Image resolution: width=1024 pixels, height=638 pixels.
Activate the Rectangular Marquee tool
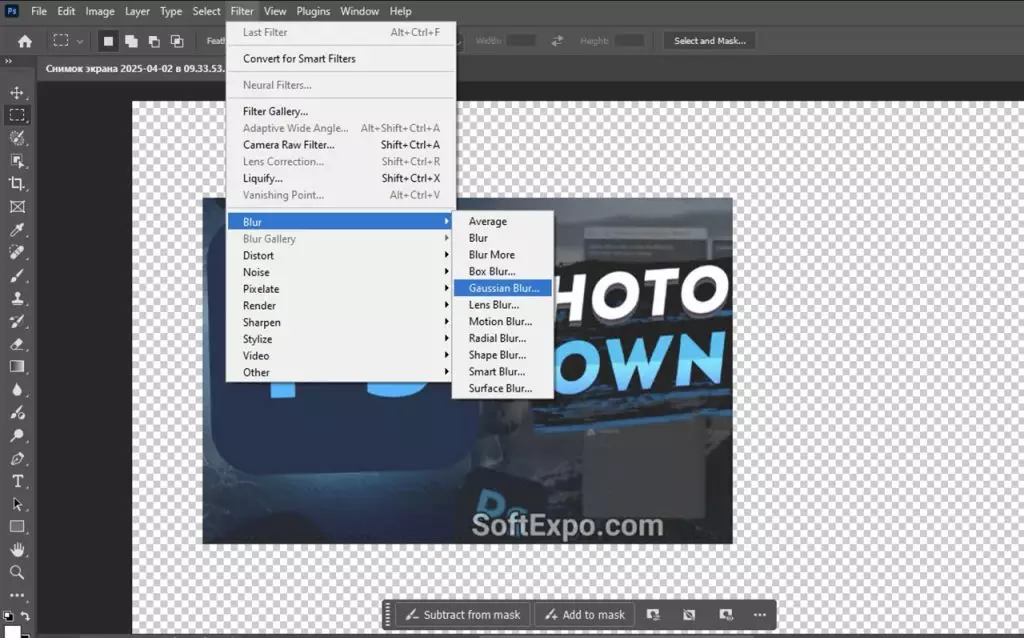(16, 116)
